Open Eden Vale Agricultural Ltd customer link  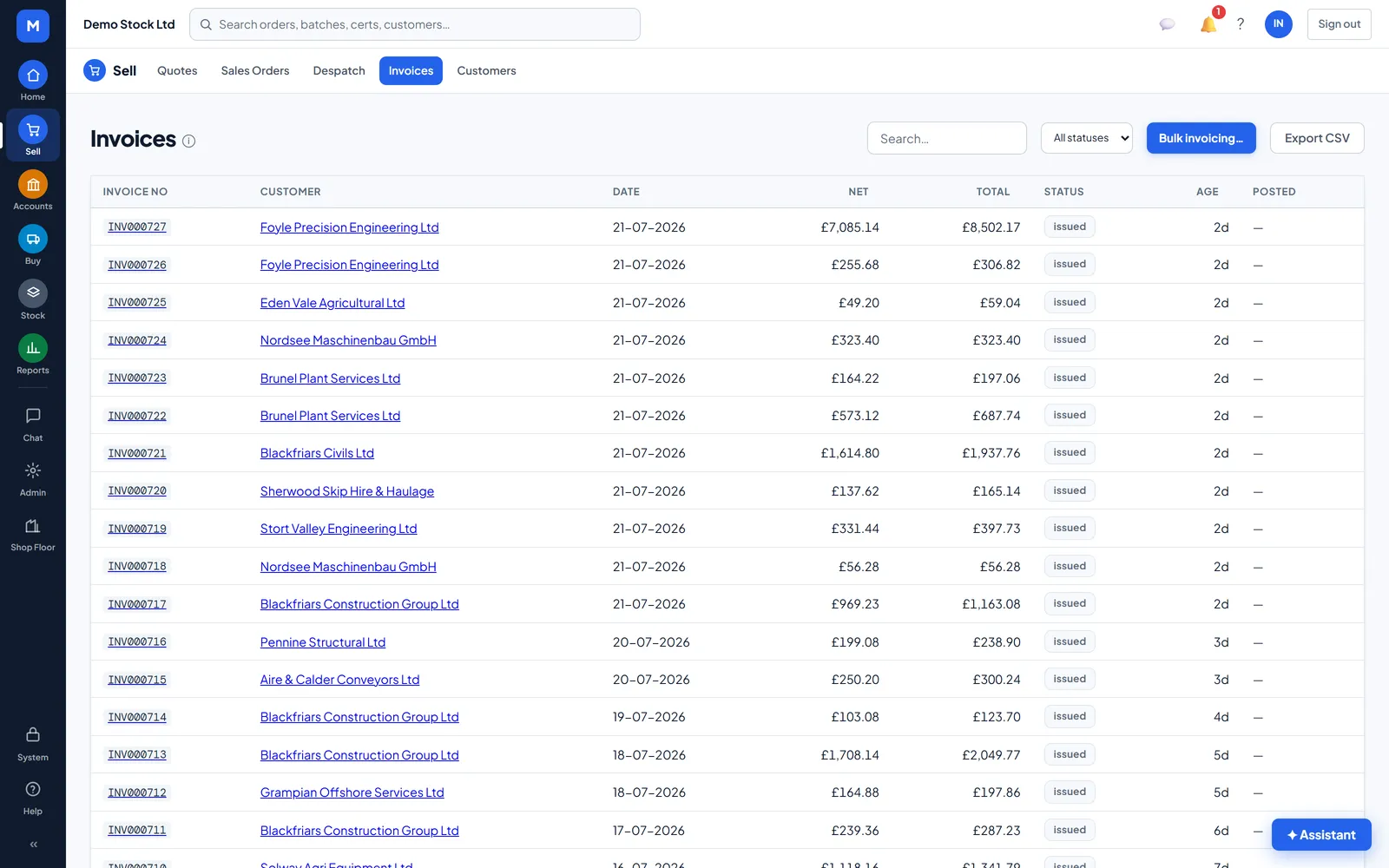point(332,303)
